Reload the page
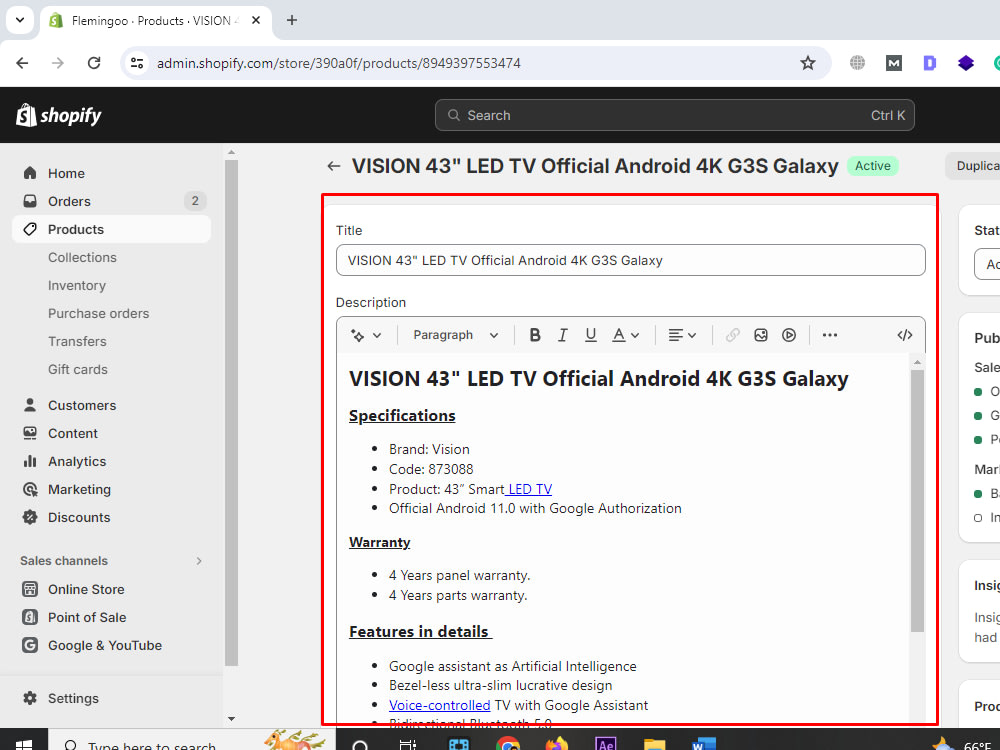 [94, 63]
